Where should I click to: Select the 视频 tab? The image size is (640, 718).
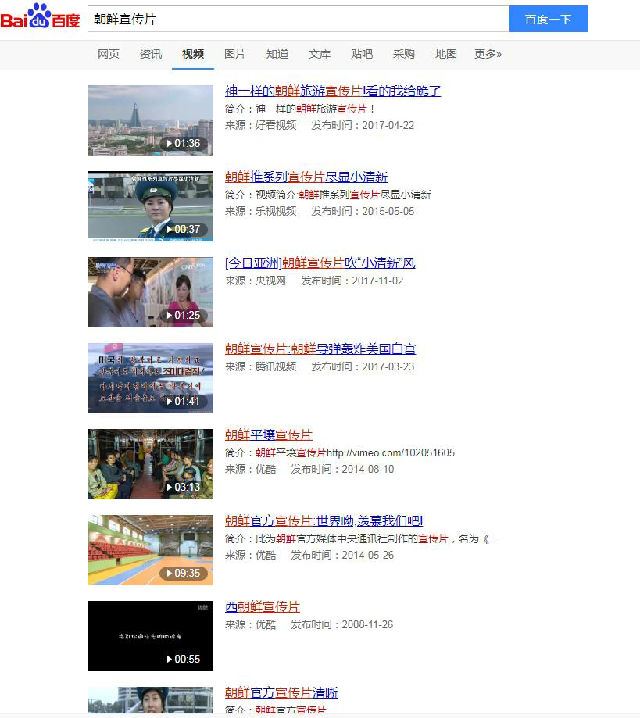click(193, 54)
